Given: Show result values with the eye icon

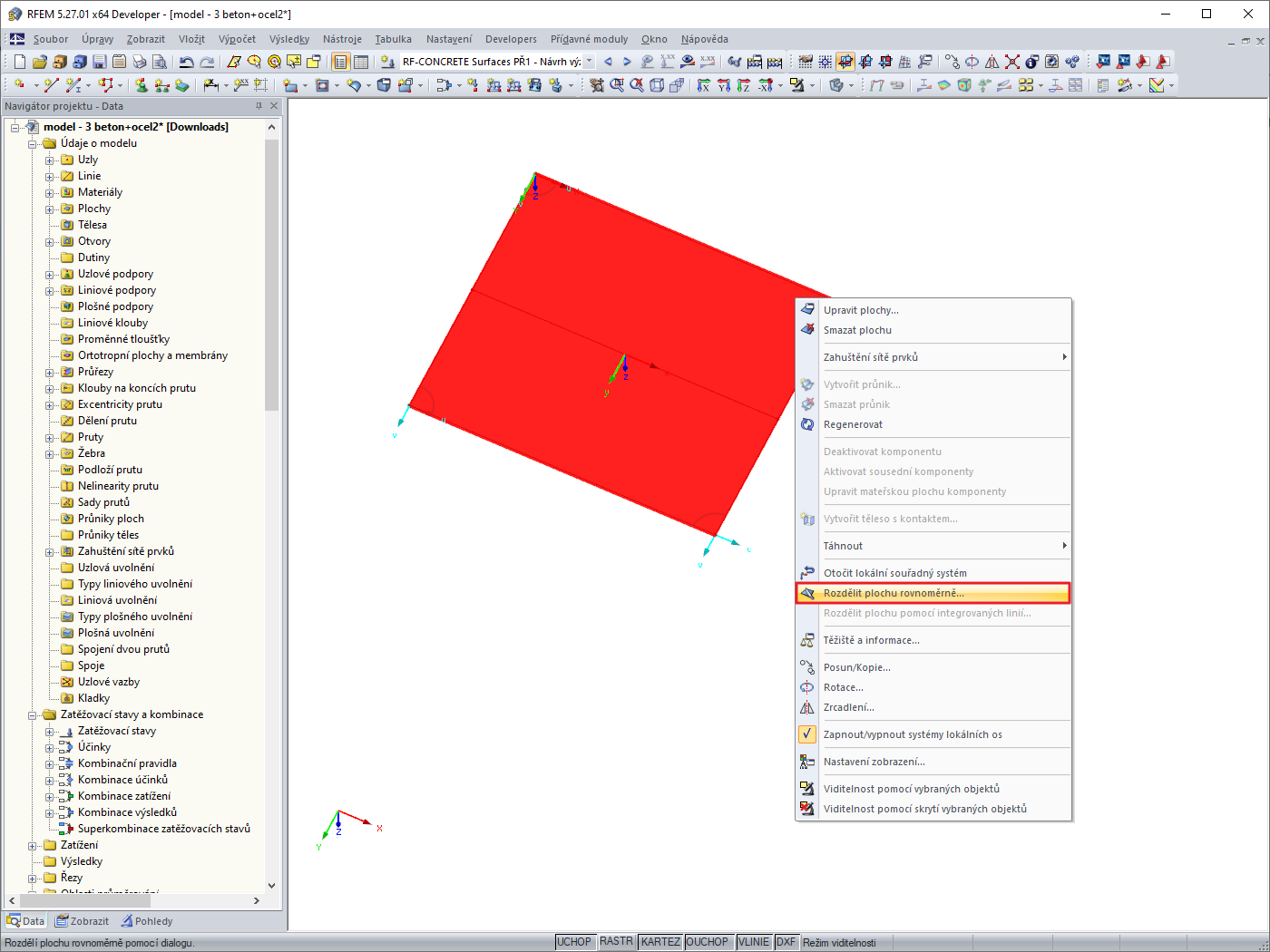Looking at the screenshot, I should 688,62.
